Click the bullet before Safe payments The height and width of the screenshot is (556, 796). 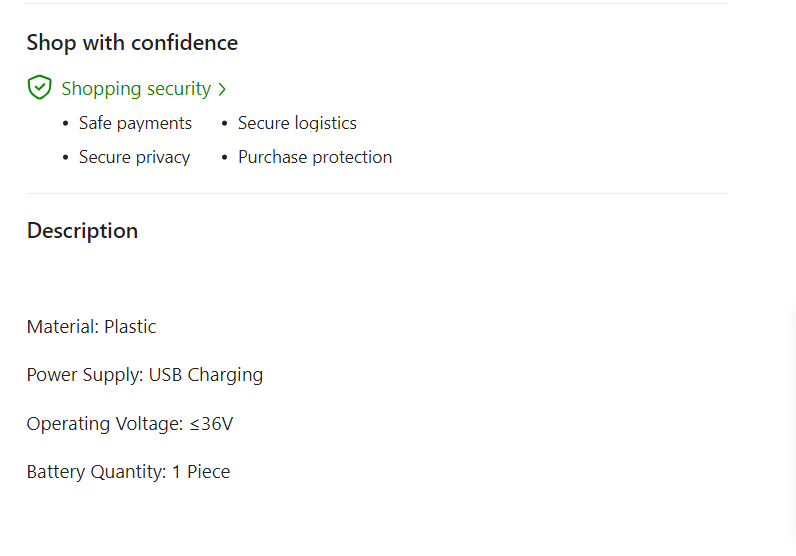65,124
